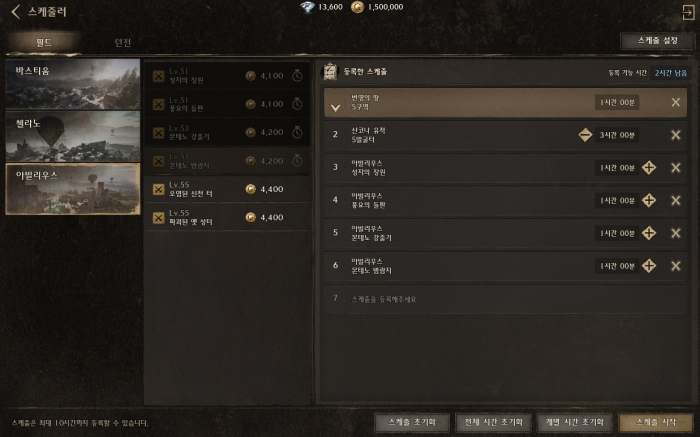Open the 1시간 00분 time field on row 5
This screenshot has height=437, width=700.
[617, 233]
